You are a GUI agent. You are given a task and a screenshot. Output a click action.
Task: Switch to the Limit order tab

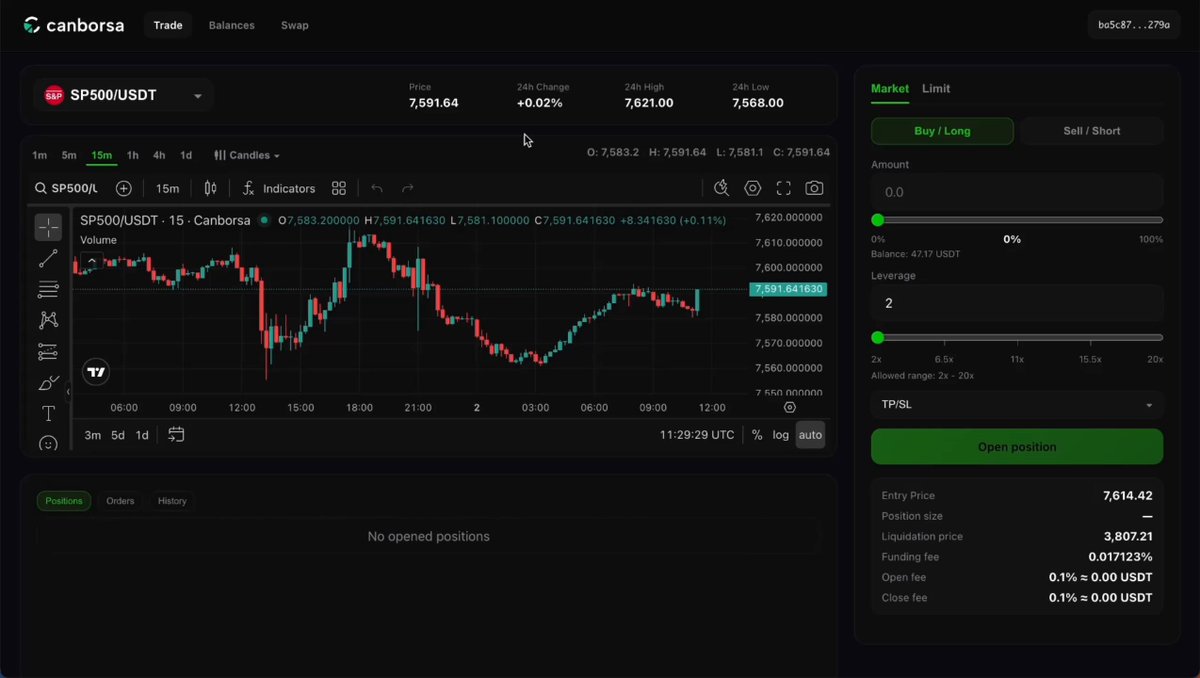click(936, 89)
